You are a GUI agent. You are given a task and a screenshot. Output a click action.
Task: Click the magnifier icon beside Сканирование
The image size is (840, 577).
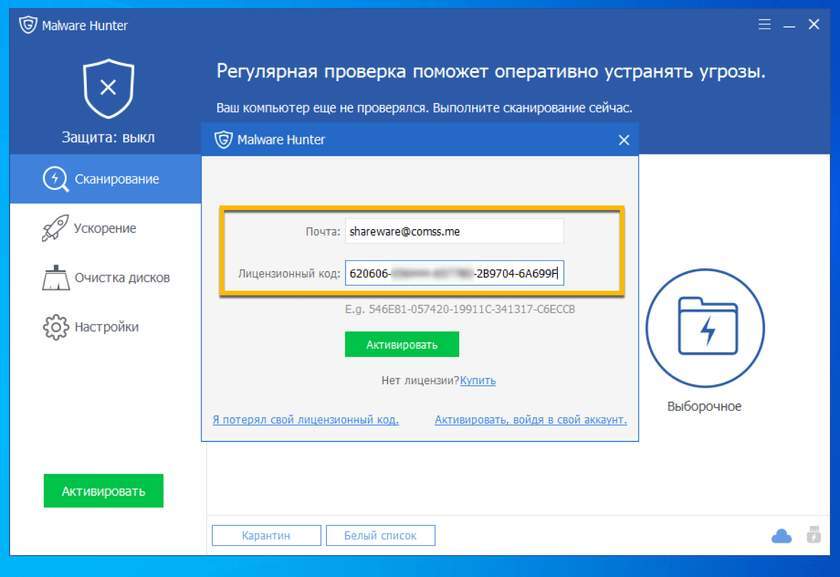click(x=54, y=179)
